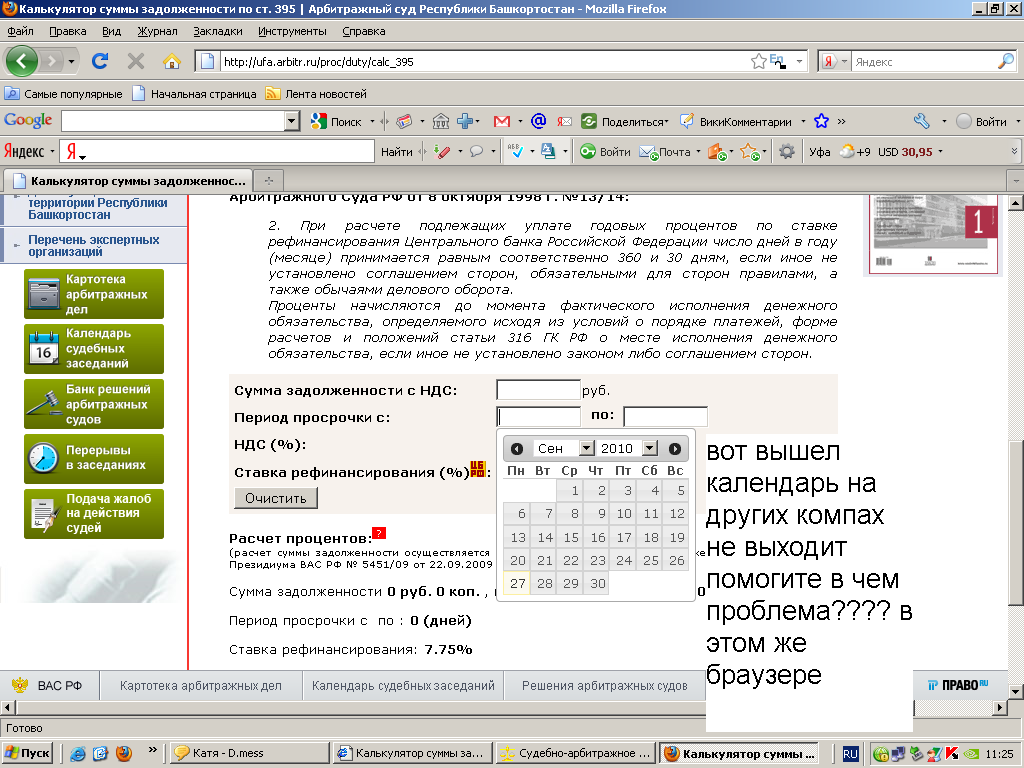Click the Очистить button
The height and width of the screenshot is (768, 1024).
click(x=276, y=498)
